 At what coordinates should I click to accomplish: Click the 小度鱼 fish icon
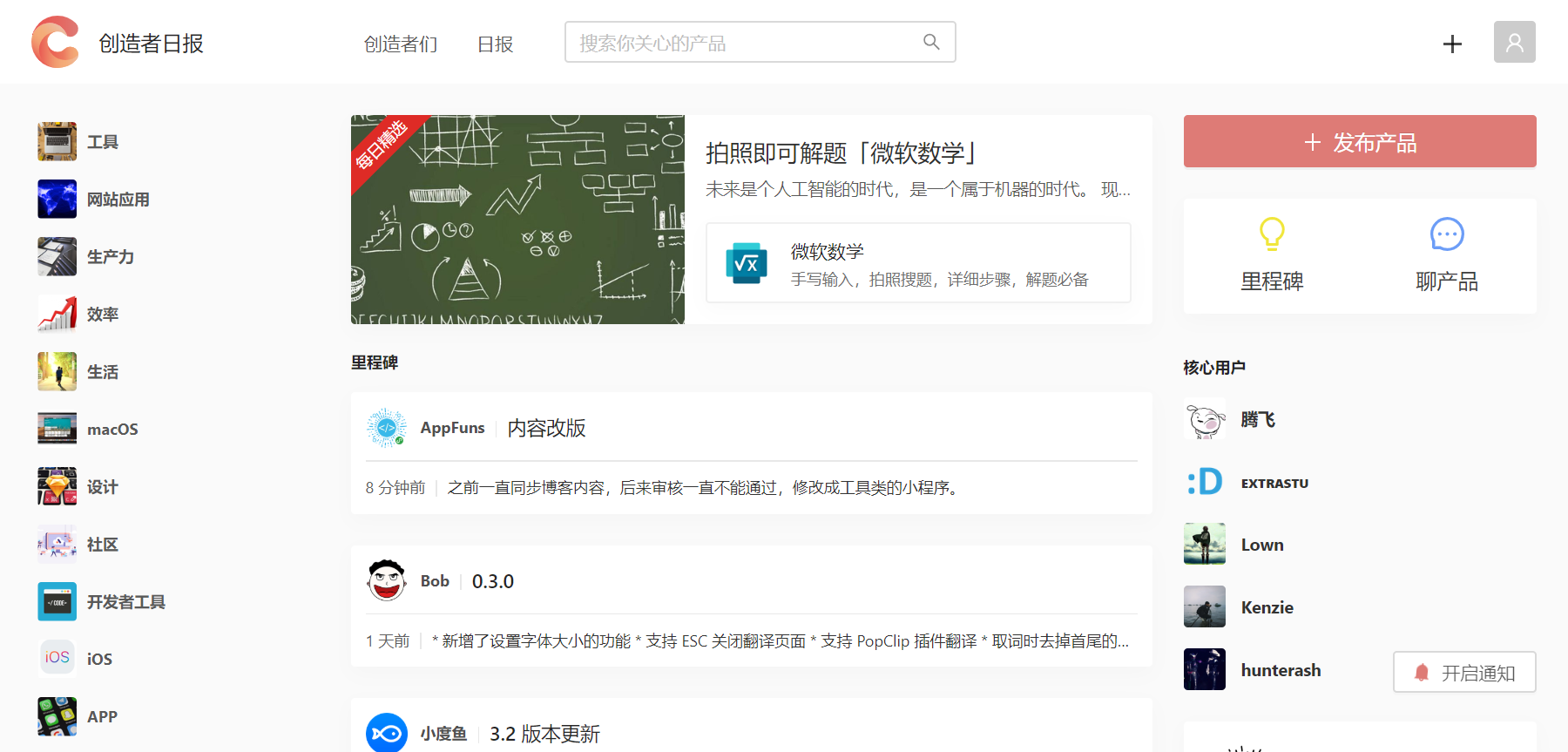click(x=387, y=733)
